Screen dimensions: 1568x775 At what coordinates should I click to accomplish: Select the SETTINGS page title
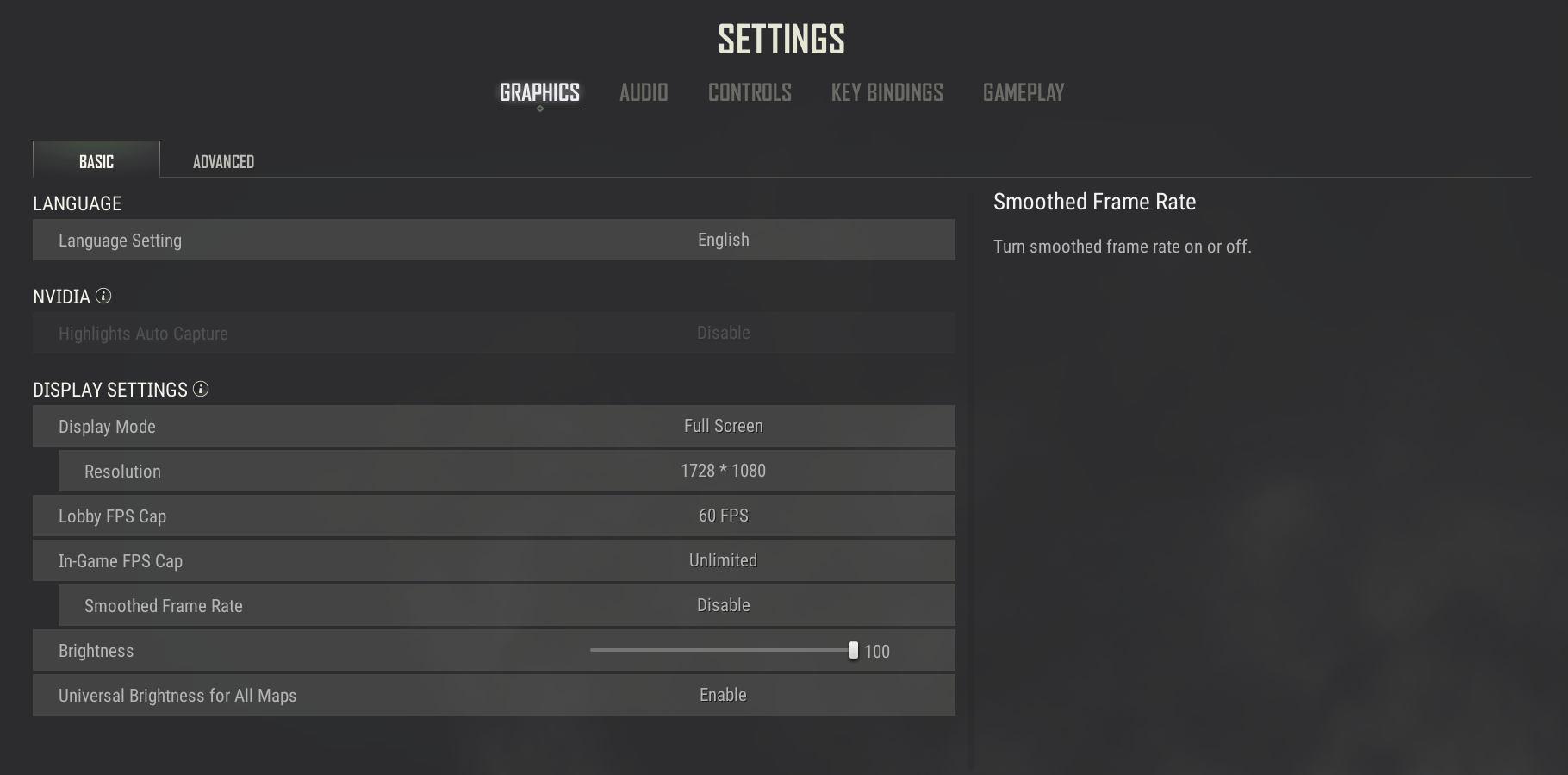pyautogui.click(x=781, y=38)
